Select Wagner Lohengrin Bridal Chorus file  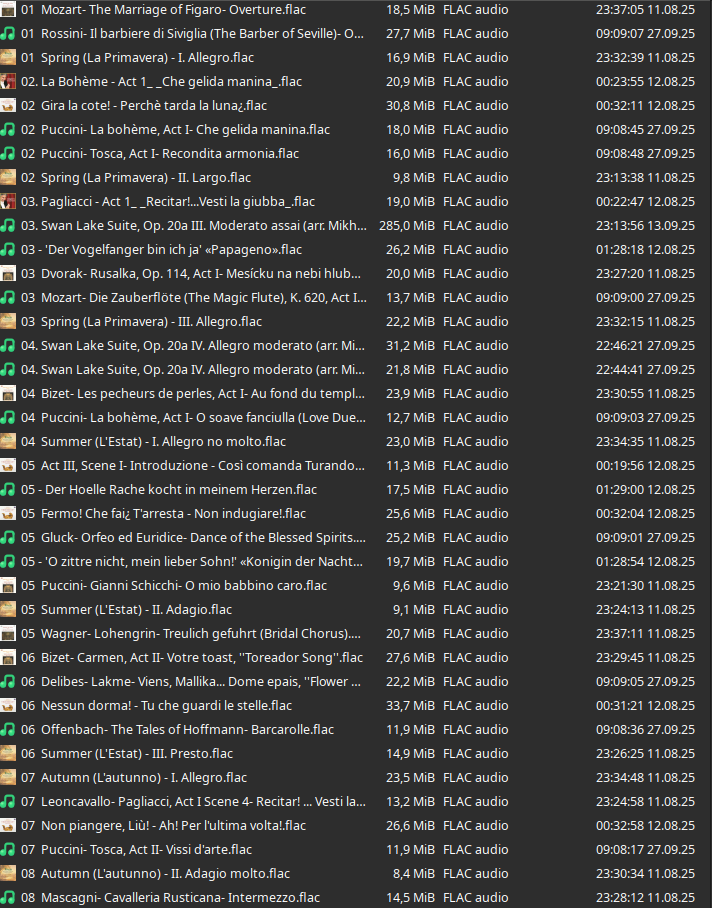coord(200,633)
